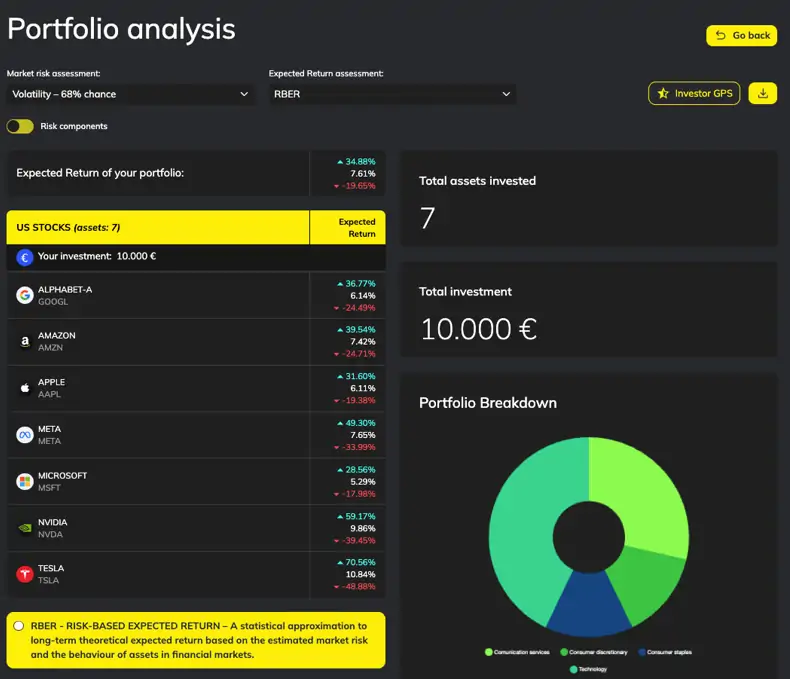Select the RBER description radio button
Viewport: 790px width, 679px height.
(19, 626)
